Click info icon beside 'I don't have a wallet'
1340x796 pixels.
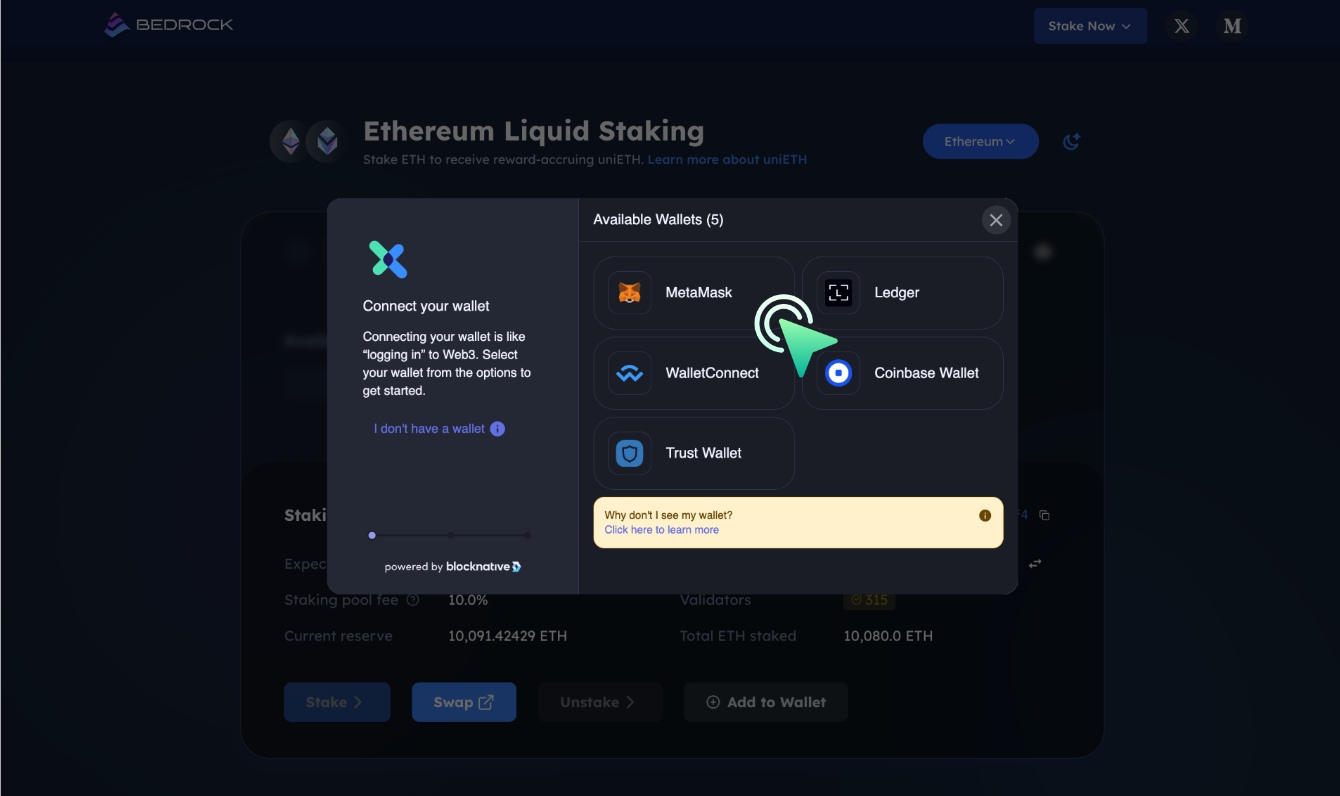coord(497,429)
